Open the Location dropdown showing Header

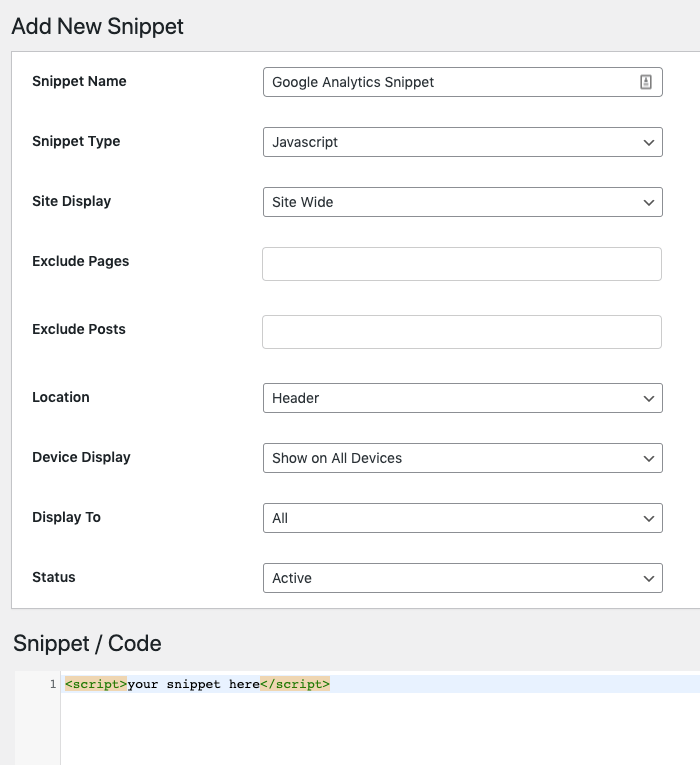point(462,398)
